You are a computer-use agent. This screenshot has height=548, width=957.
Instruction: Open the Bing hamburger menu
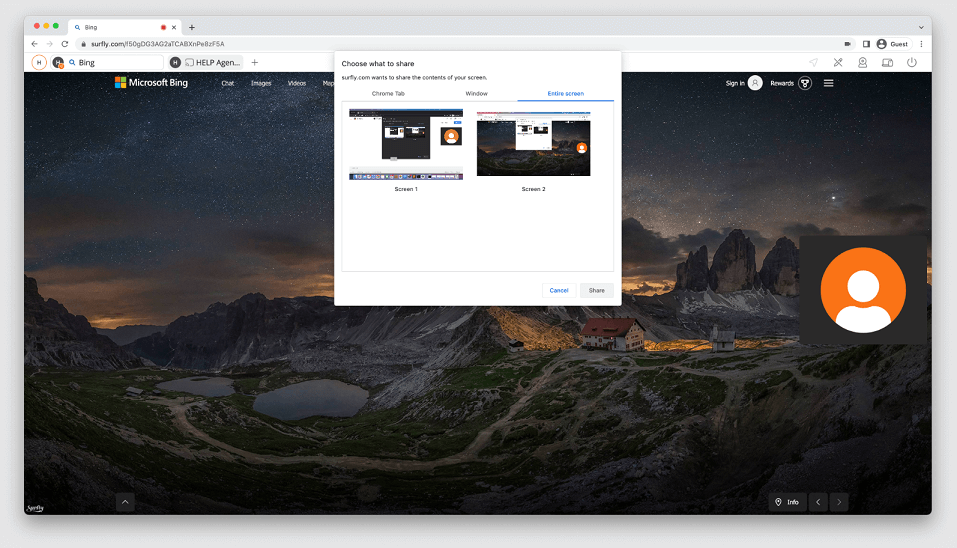[x=828, y=83]
